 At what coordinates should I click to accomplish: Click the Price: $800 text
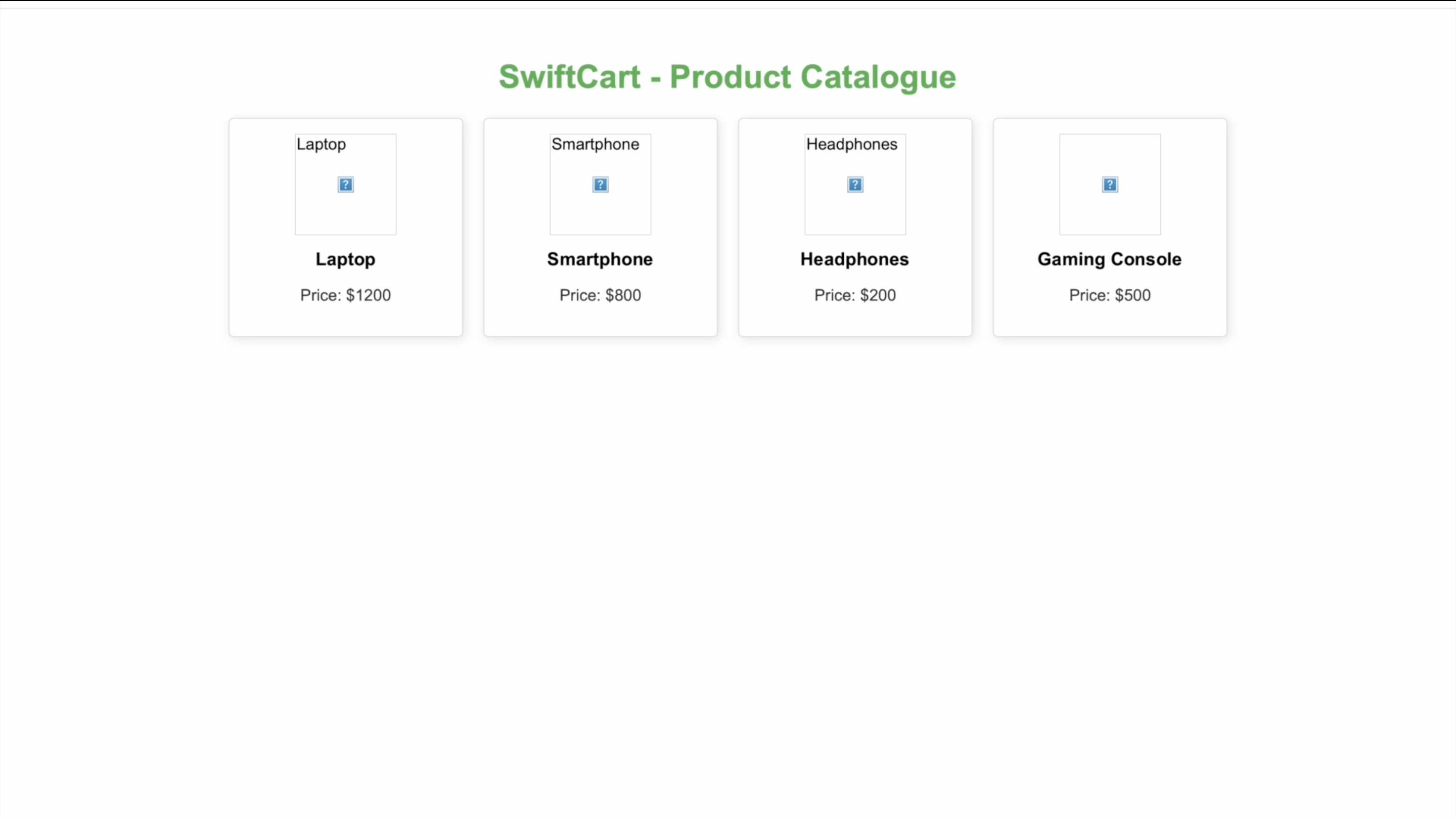tap(600, 295)
